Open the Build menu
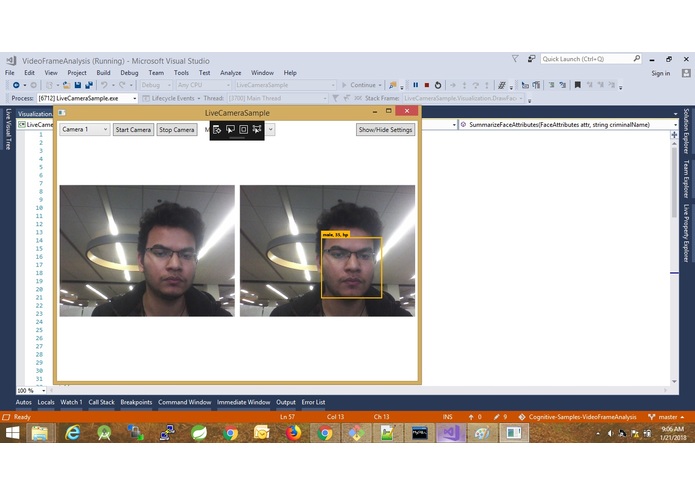Viewport: 695px width, 494px height. (x=103, y=73)
